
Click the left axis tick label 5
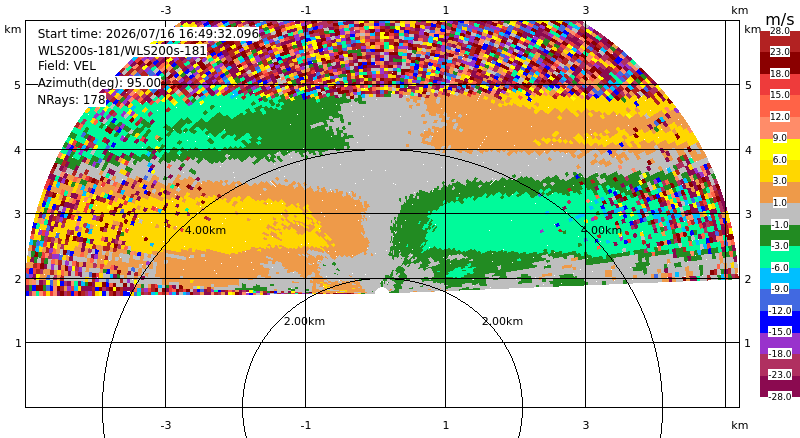coord(18,85)
